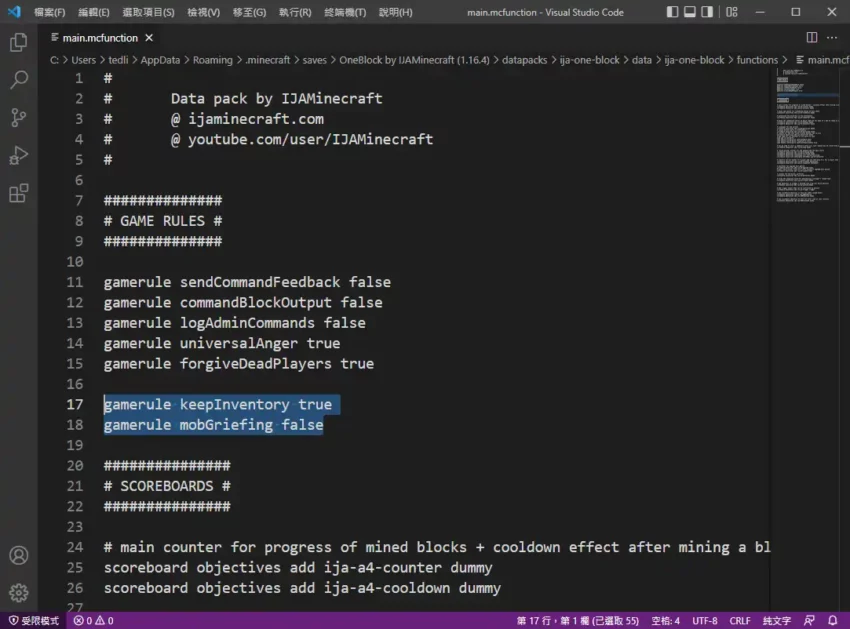Image resolution: width=850 pixels, height=629 pixels.
Task: Open the Run and Debug view
Action: pos(18,156)
